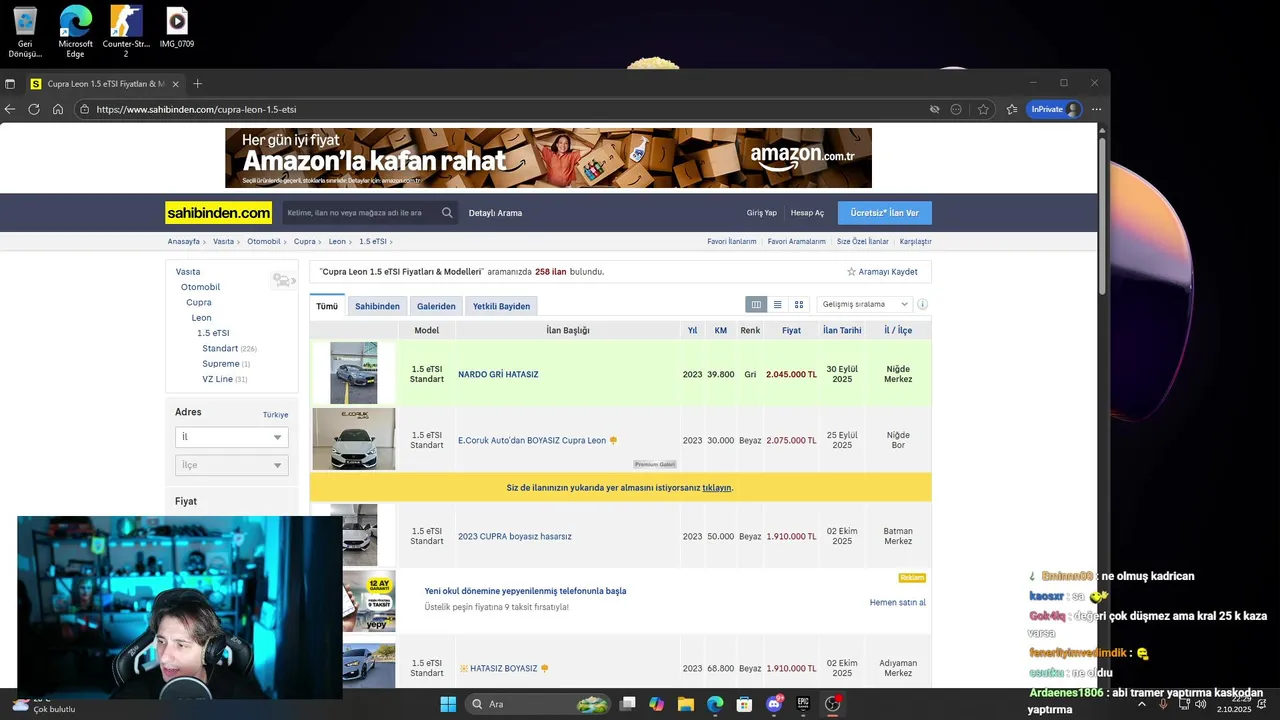Viewport: 1280px width, 720px height.
Task: Open tab actions menu icon
Action: point(10,84)
